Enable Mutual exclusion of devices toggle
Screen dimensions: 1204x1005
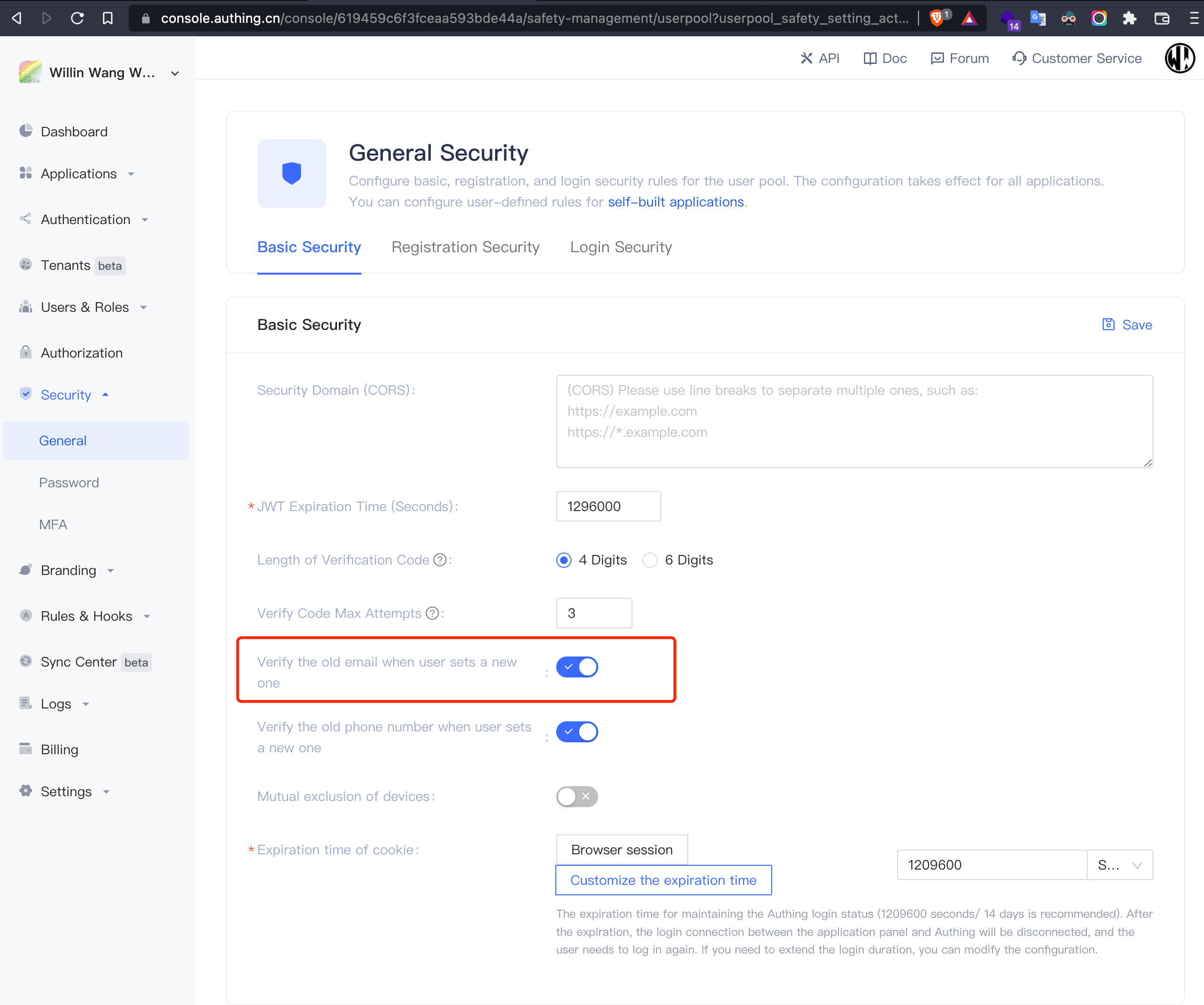click(x=577, y=796)
